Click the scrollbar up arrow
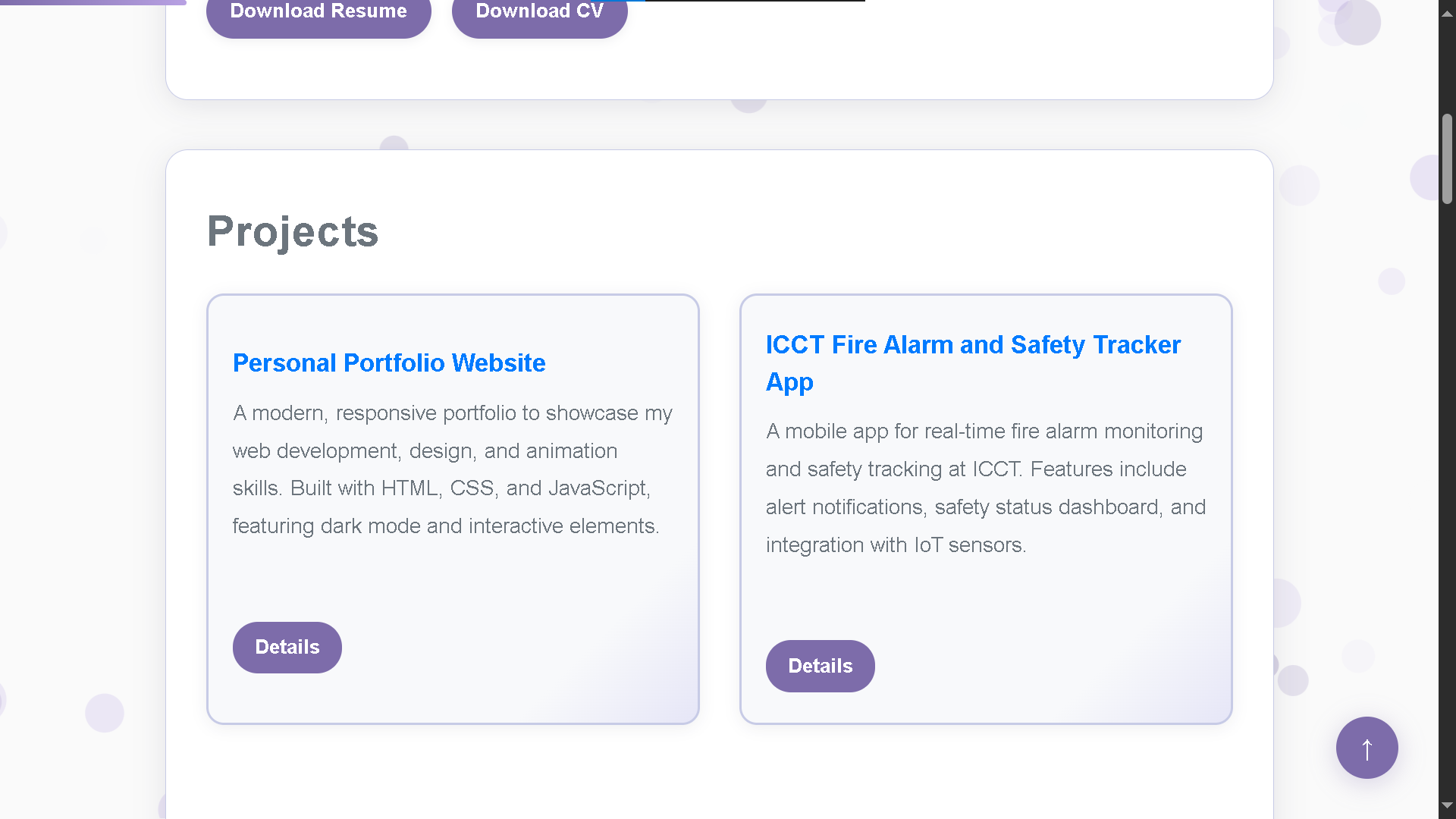1456x819 pixels. click(1447, 12)
